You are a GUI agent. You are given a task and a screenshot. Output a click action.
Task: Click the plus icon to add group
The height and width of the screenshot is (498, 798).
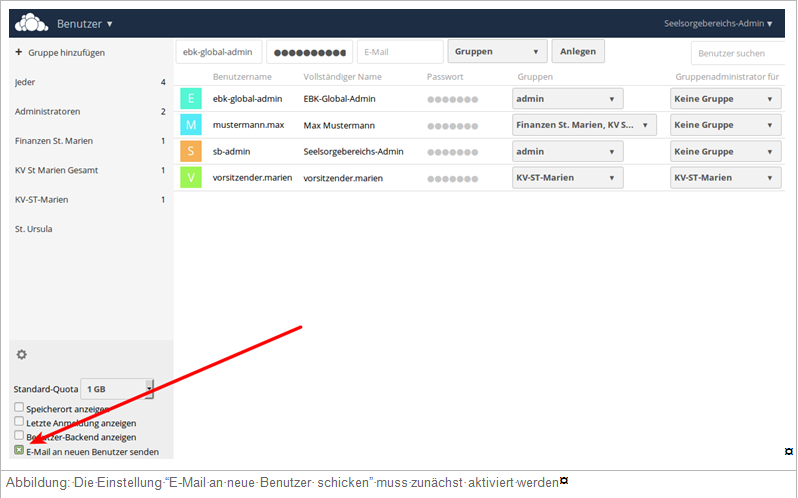(19, 52)
